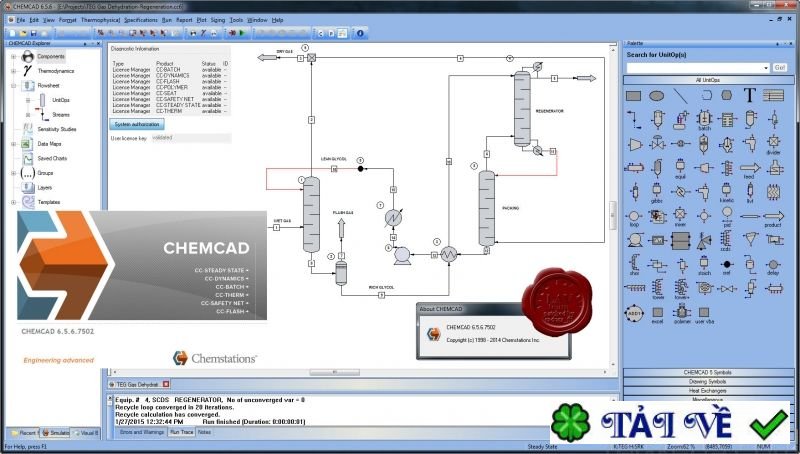The image size is (800, 454).
Task: Click the Go! button next to UnitOp search
Action: click(780, 67)
